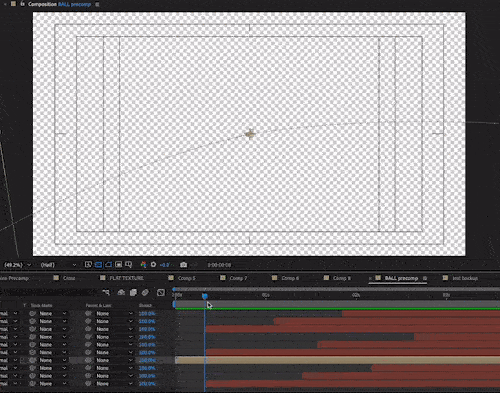
Task: Click the top layer's 100.0% stretch value
Action: click(x=147, y=314)
